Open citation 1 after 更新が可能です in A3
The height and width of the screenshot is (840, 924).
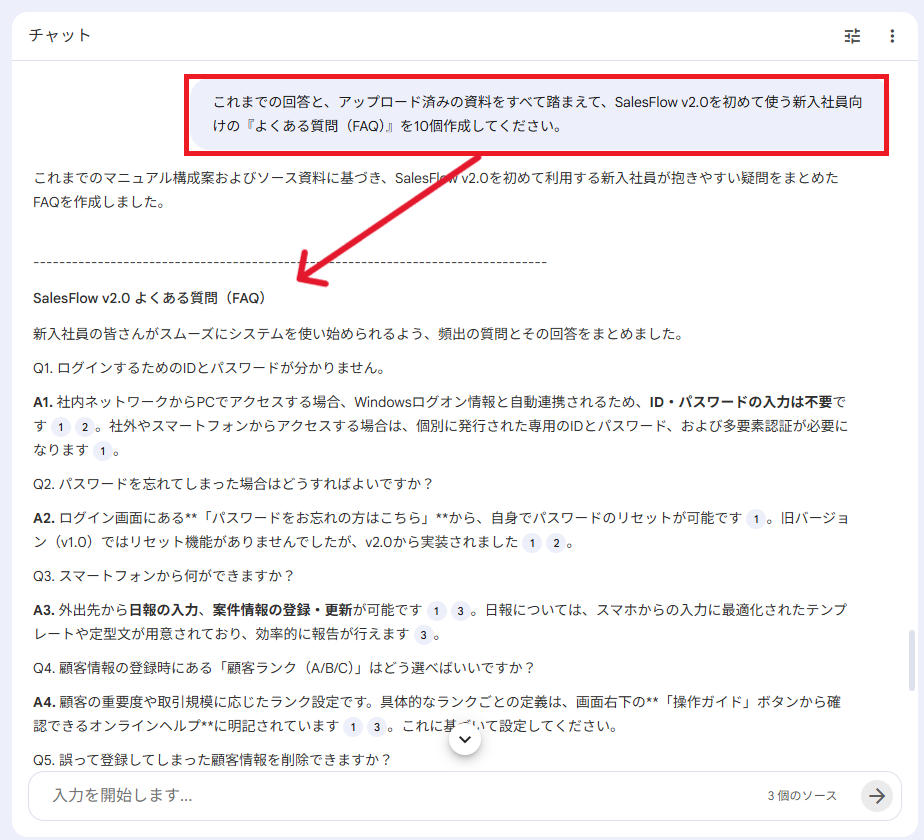pos(436,611)
